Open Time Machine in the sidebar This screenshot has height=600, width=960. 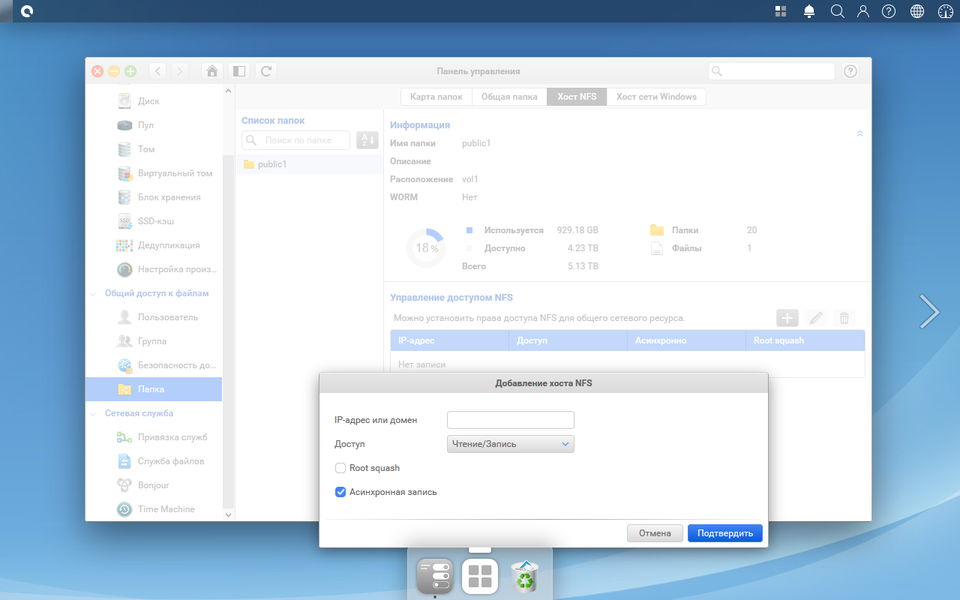point(154,509)
